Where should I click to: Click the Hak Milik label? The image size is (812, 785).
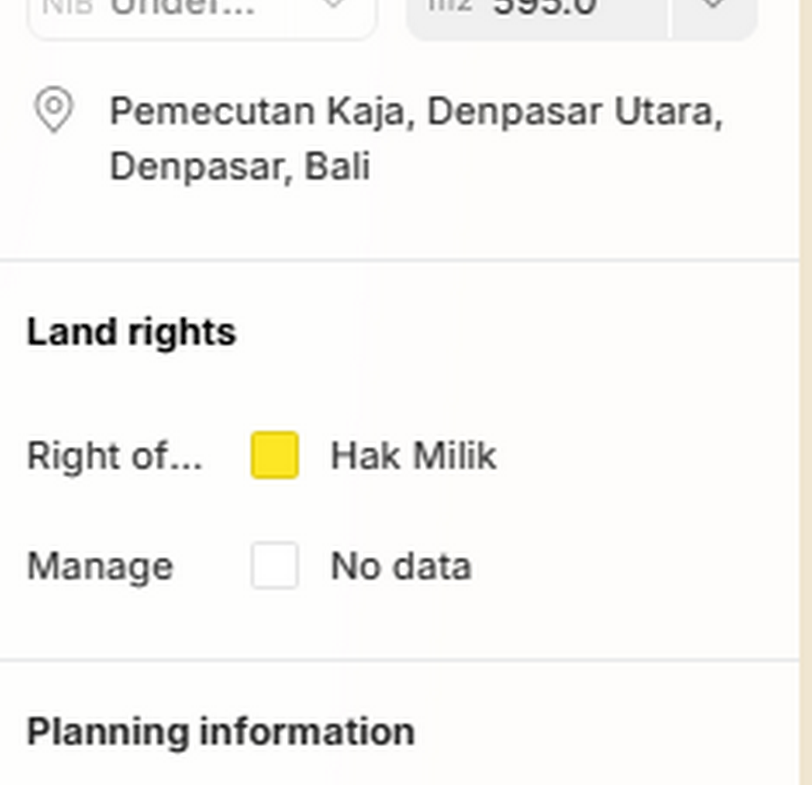click(x=413, y=456)
